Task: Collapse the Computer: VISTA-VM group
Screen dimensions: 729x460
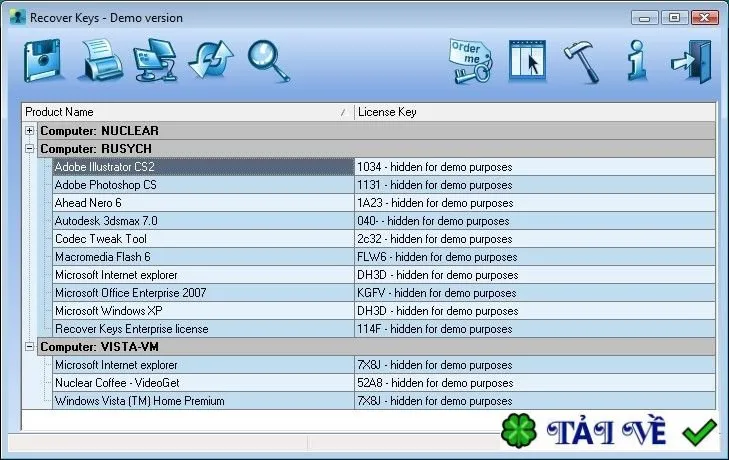Action: (x=29, y=347)
